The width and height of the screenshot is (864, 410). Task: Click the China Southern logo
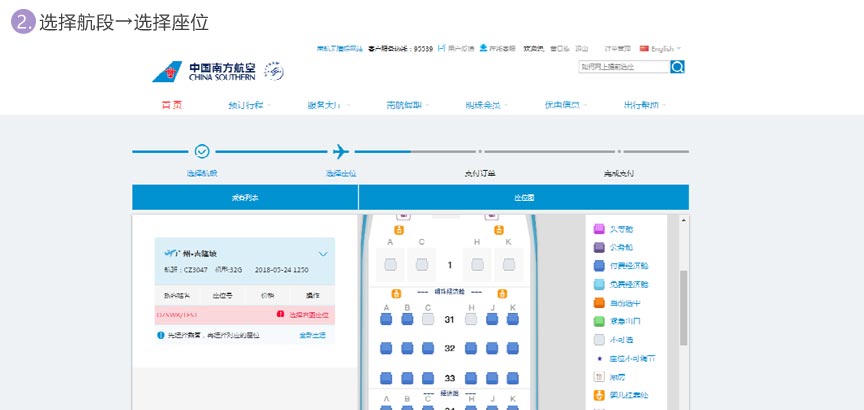(x=203, y=72)
